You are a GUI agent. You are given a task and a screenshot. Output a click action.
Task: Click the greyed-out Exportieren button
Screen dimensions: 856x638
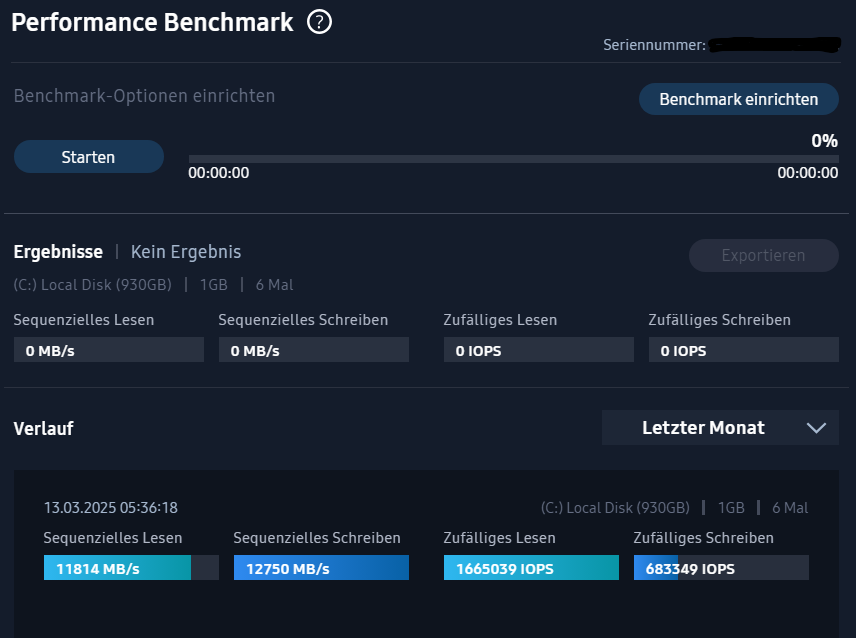point(763,255)
